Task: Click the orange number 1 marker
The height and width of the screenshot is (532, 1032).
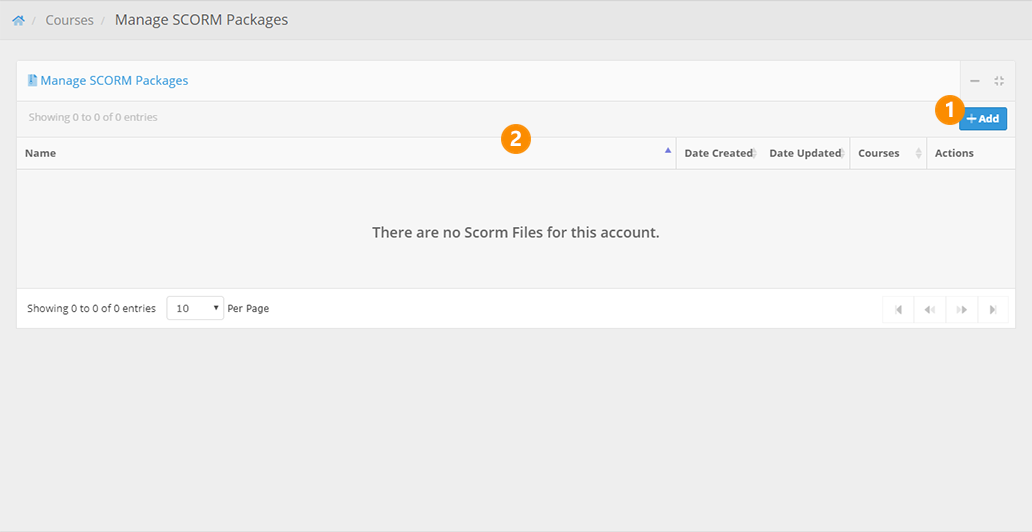Action: tap(949, 110)
